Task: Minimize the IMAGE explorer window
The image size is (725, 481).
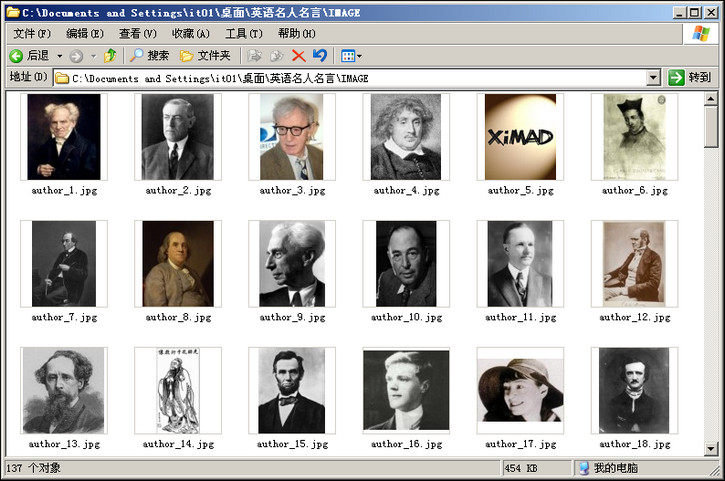Action: [x=679, y=12]
